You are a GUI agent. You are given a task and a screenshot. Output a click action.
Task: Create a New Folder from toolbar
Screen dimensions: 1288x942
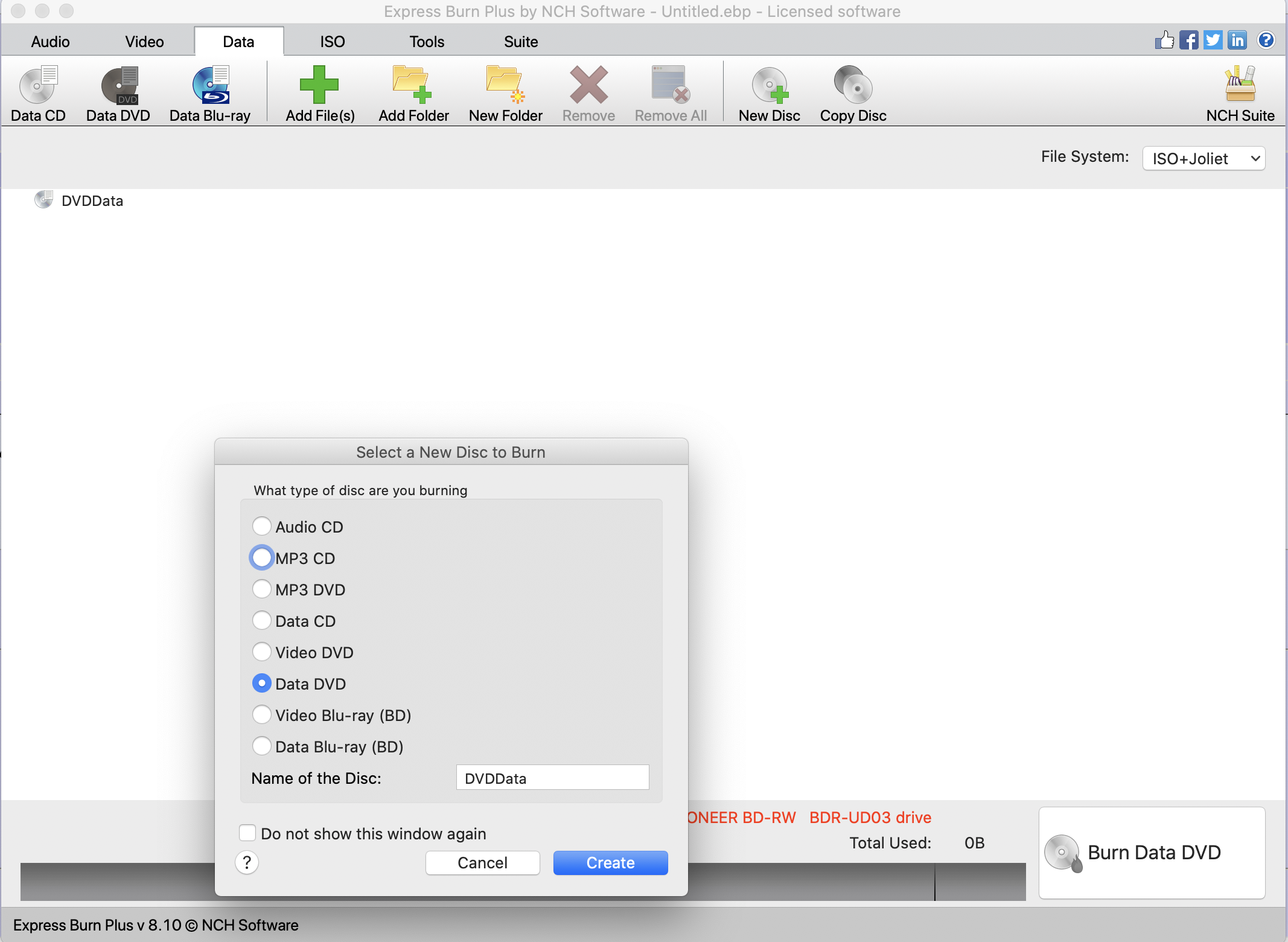[506, 94]
